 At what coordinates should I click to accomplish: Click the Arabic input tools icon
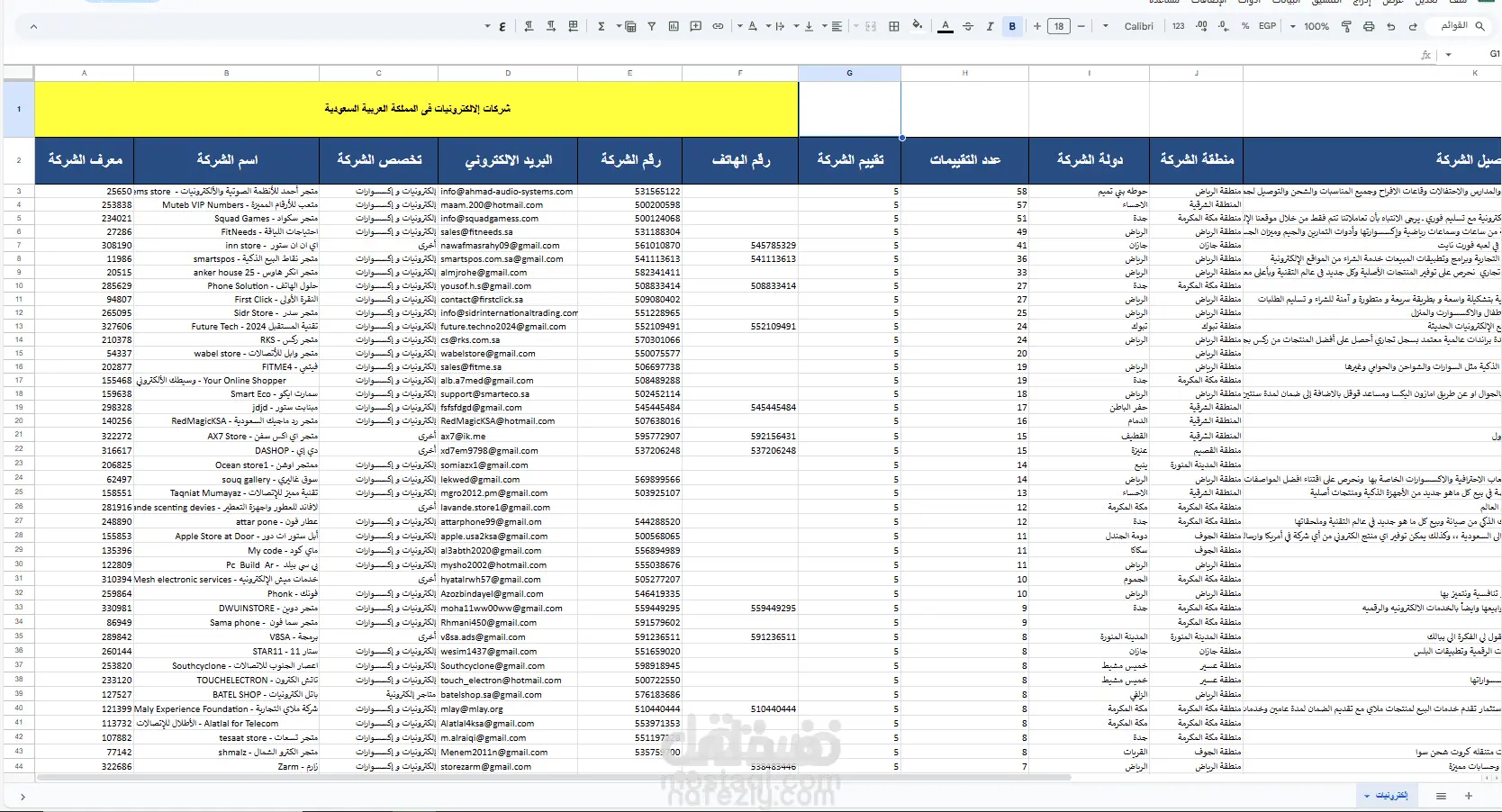(502, 26)
